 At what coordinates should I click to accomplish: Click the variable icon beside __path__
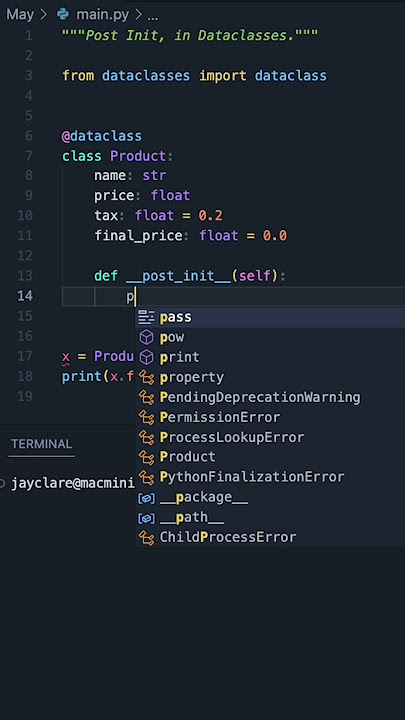pos(146,518)
